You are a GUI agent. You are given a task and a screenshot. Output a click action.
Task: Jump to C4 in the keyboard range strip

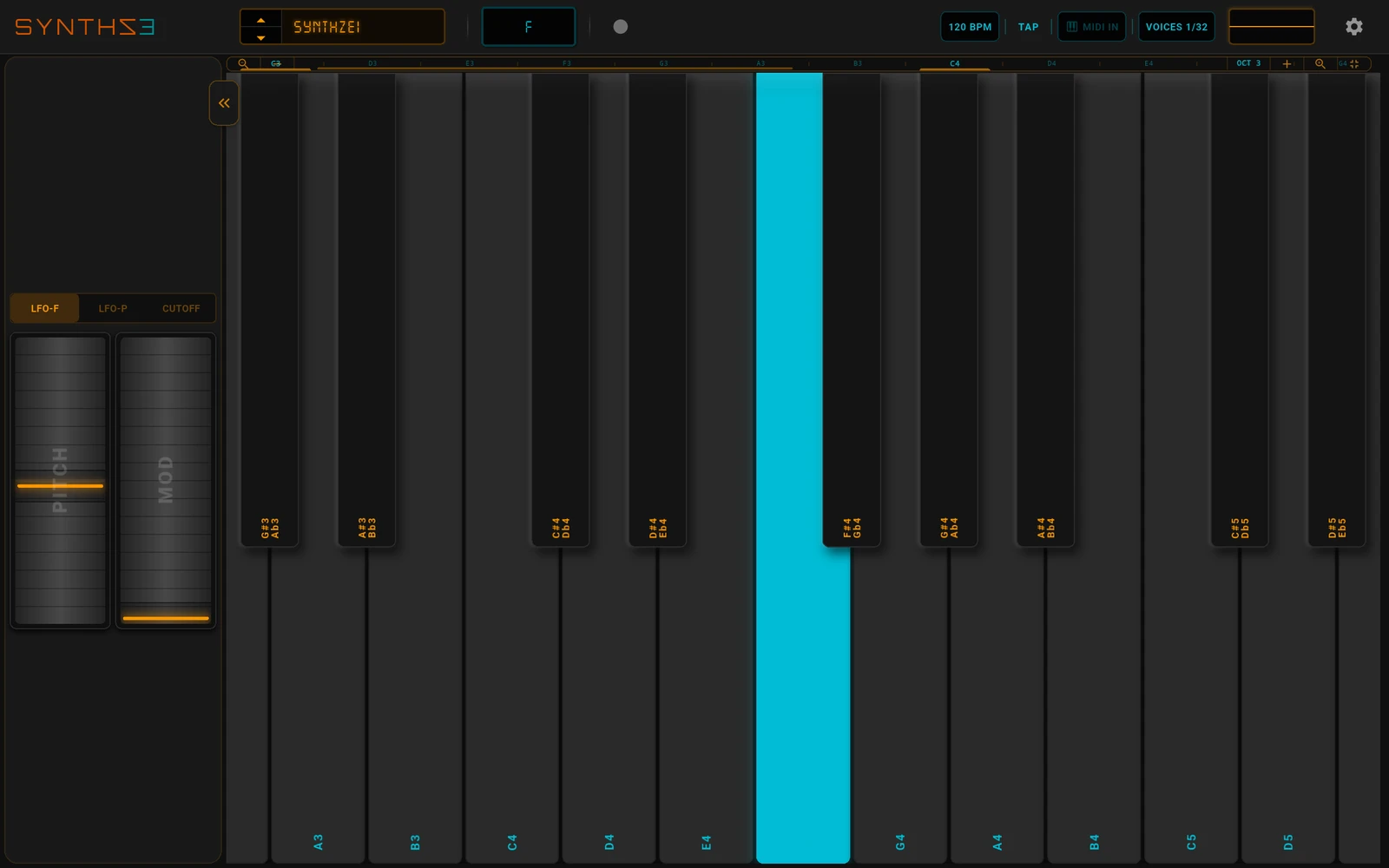954,63
